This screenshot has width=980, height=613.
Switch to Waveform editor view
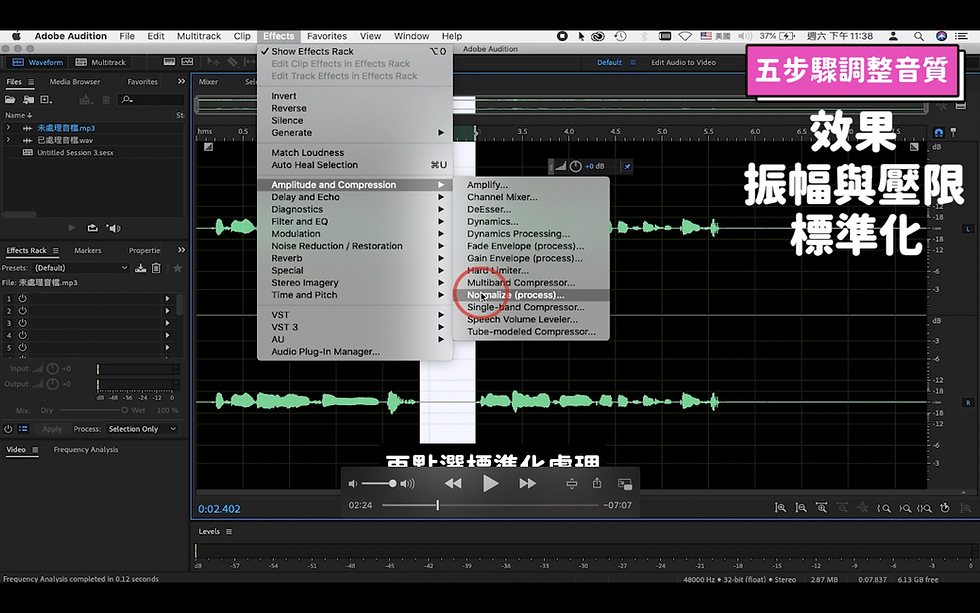point(38,62)
